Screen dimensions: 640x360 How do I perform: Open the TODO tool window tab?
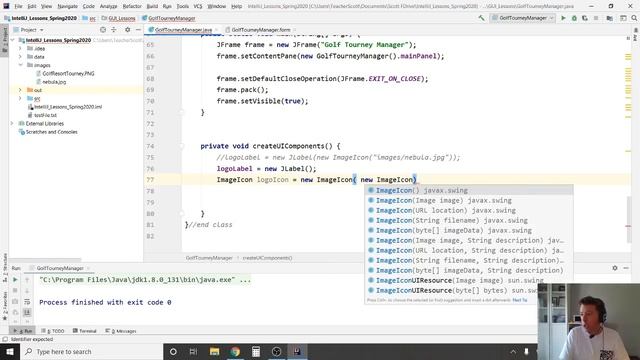pos(53,331)
